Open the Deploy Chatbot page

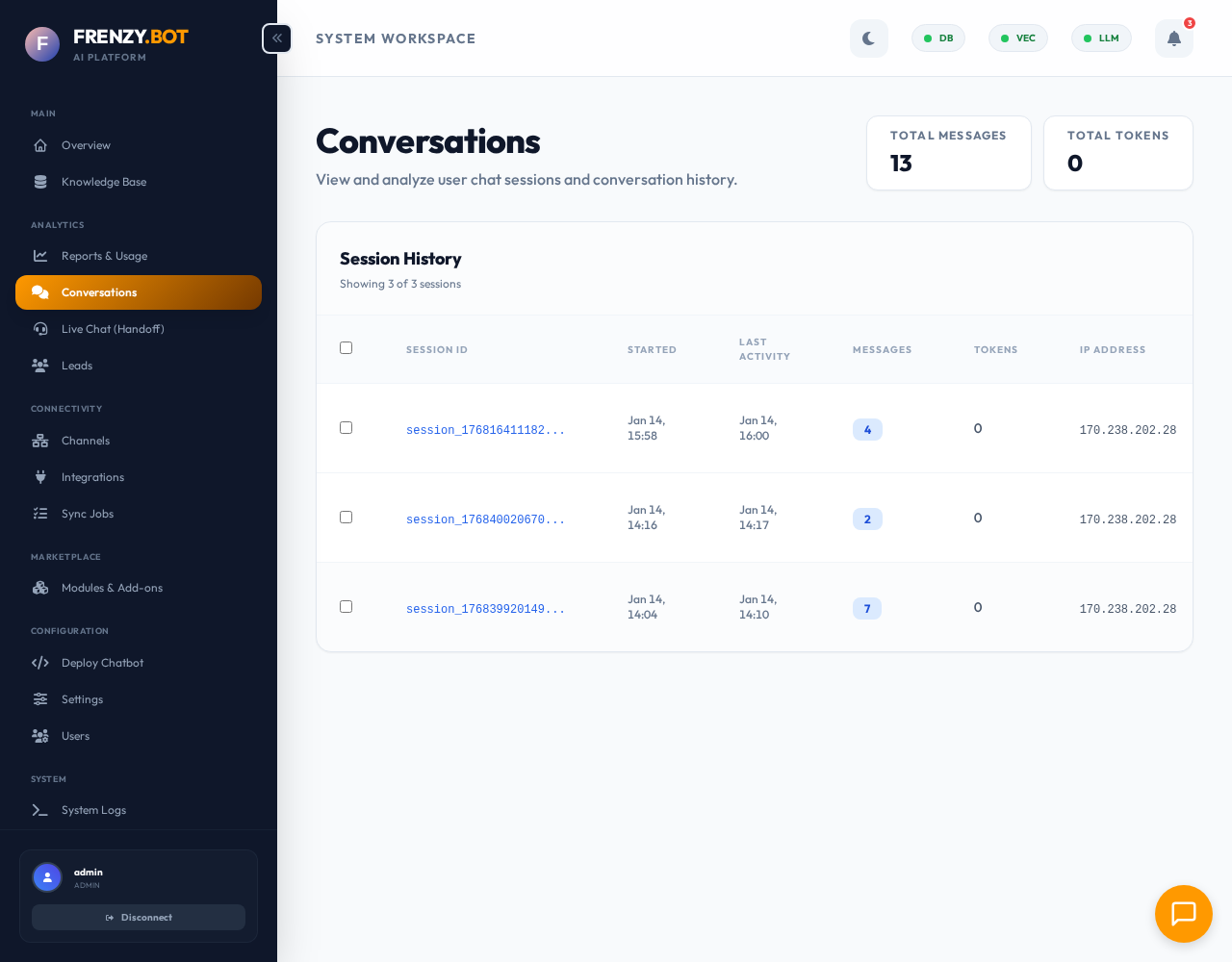click(102, 663)
